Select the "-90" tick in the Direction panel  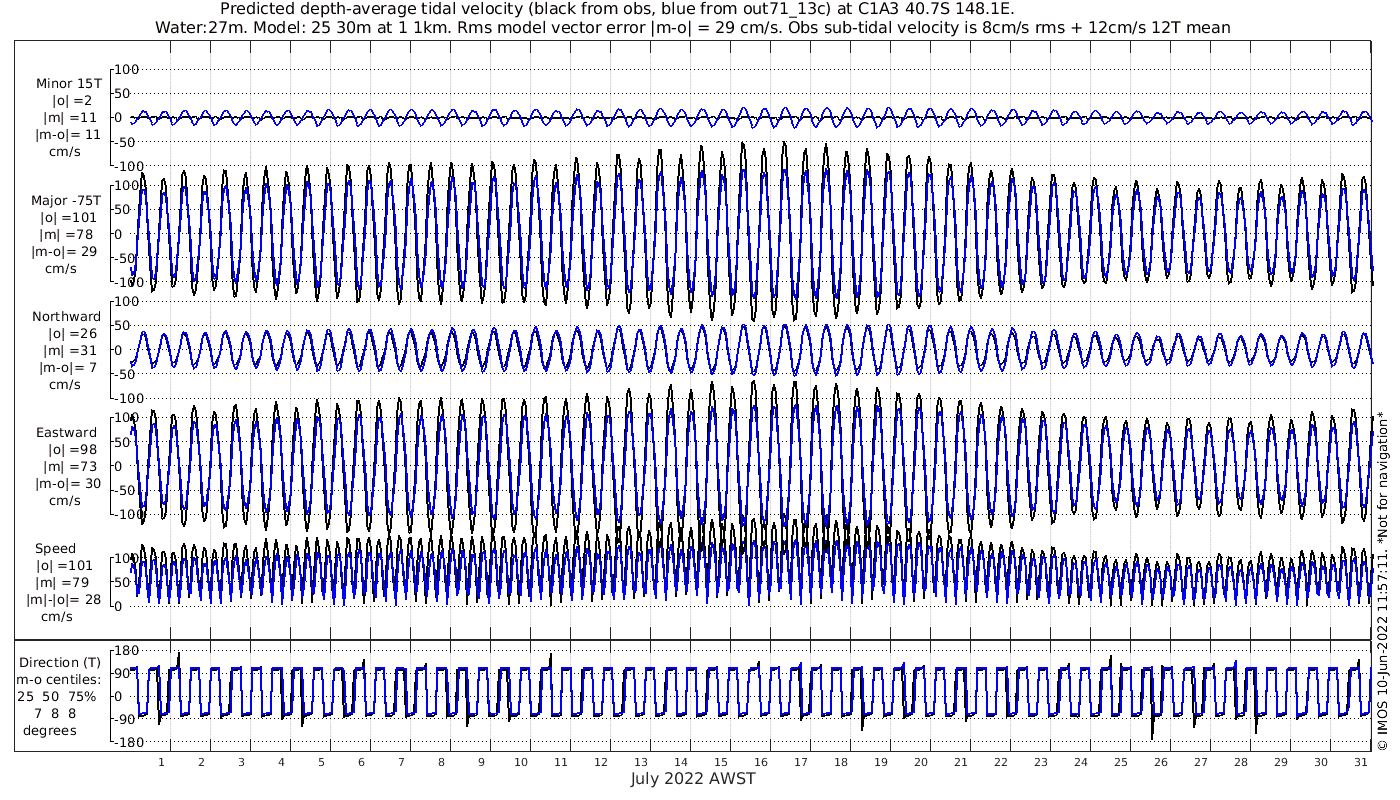click(x=126, y=719)
